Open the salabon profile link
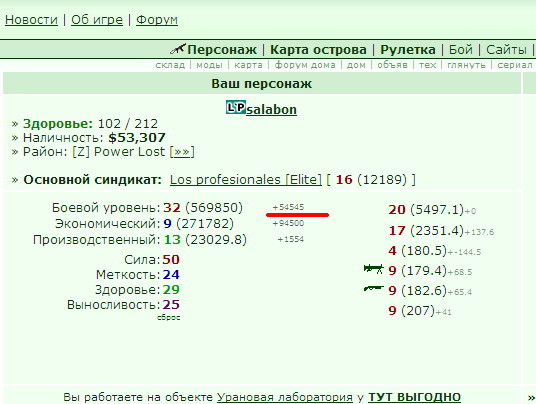 271,110
